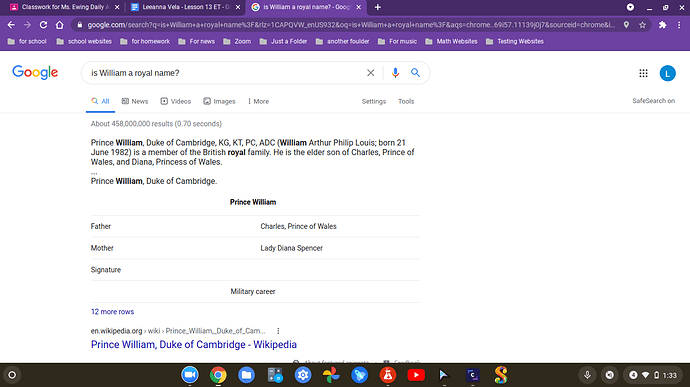Screen dimensions: 690x387
Task: Open the 'Math Websites' bookmark folder
Action: click(x=451, y=41)
